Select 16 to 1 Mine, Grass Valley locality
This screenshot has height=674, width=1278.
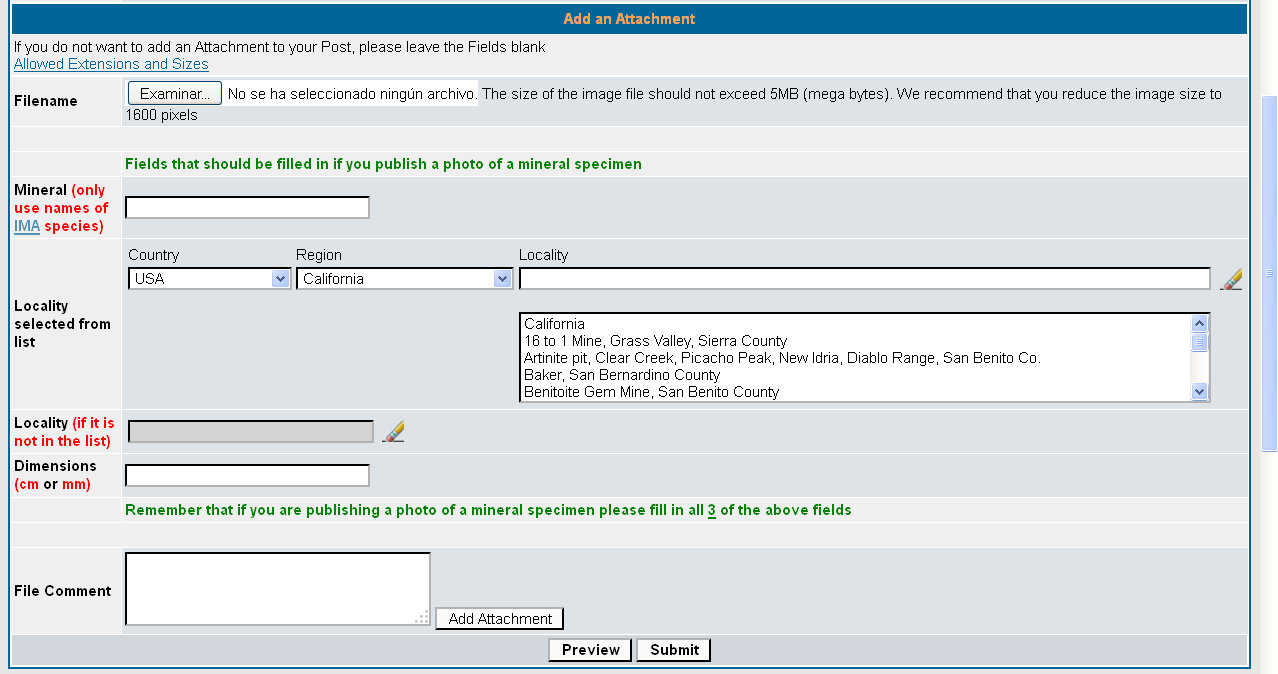(655, 341)
